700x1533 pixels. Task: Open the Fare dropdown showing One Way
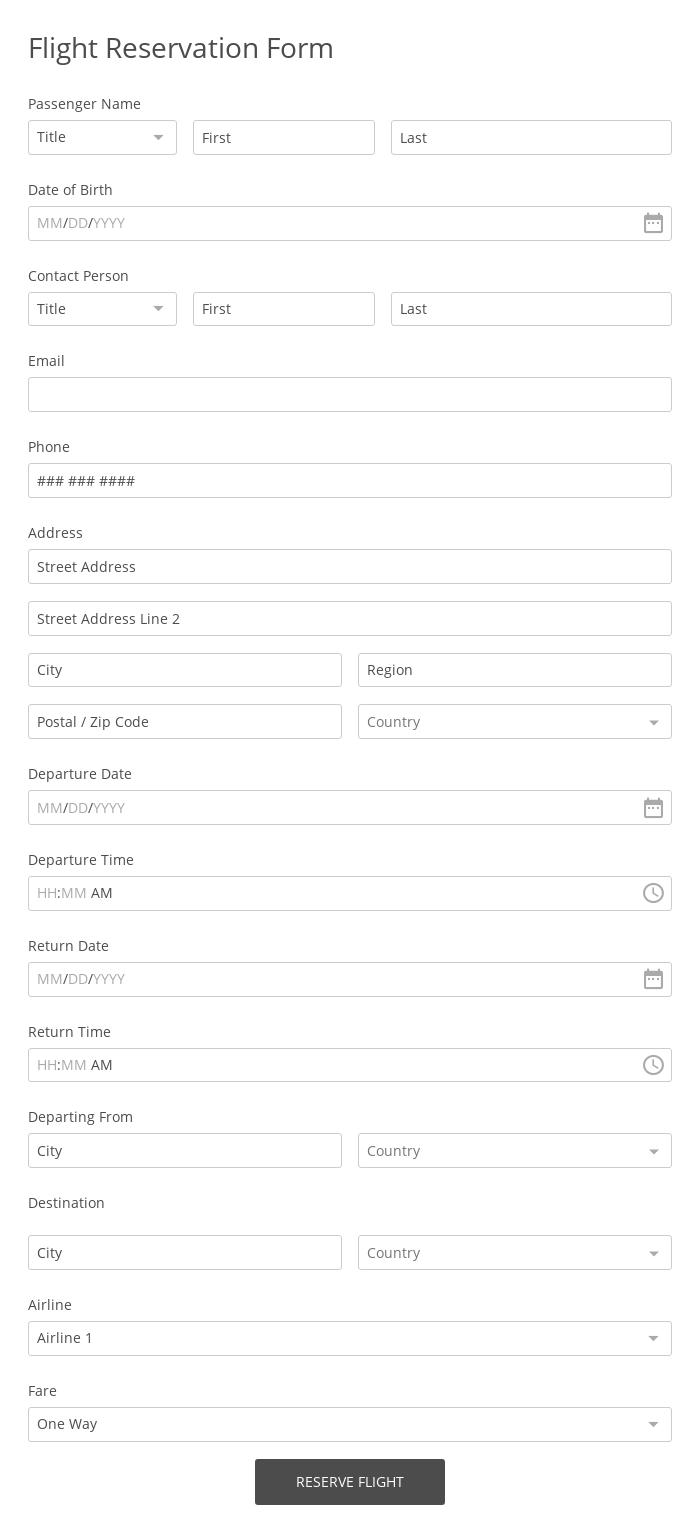(349, 1424)
